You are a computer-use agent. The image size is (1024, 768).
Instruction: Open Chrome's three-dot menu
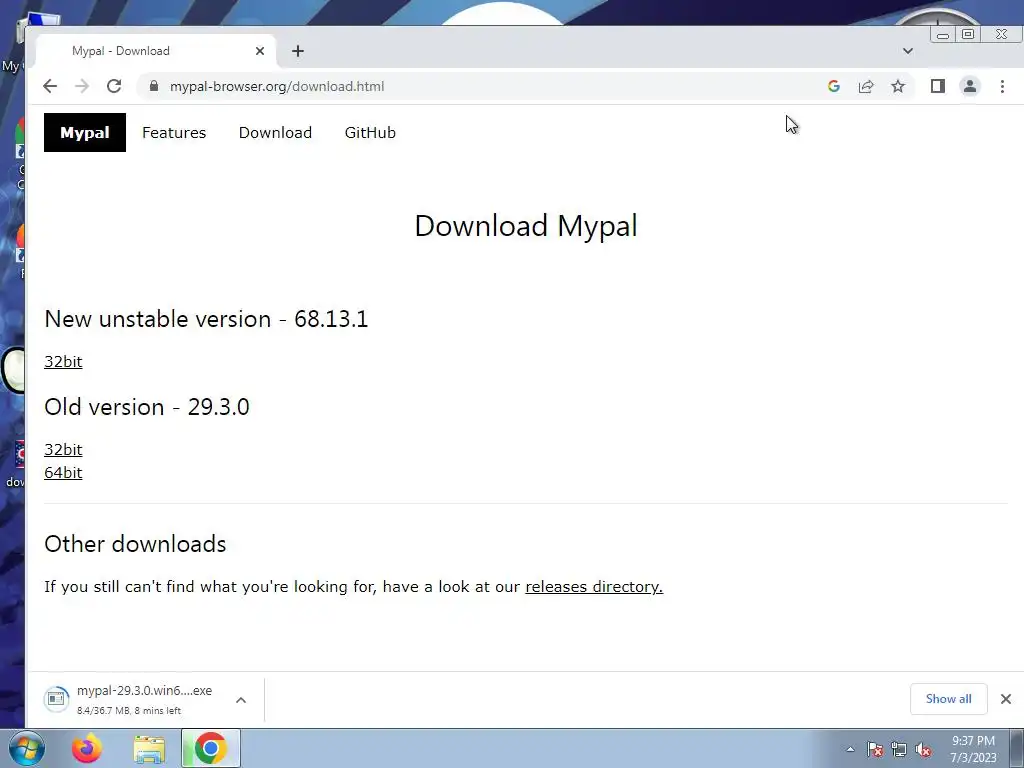coord(1002,86)
